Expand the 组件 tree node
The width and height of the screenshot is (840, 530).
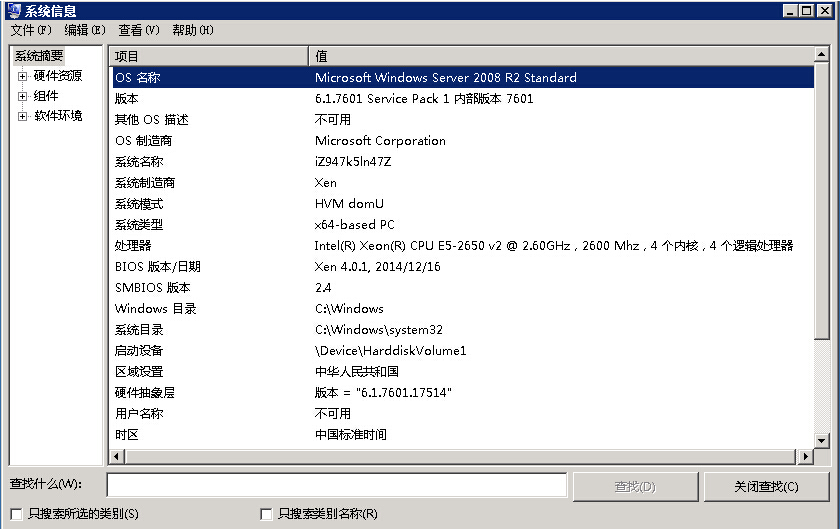click(22, 96)
